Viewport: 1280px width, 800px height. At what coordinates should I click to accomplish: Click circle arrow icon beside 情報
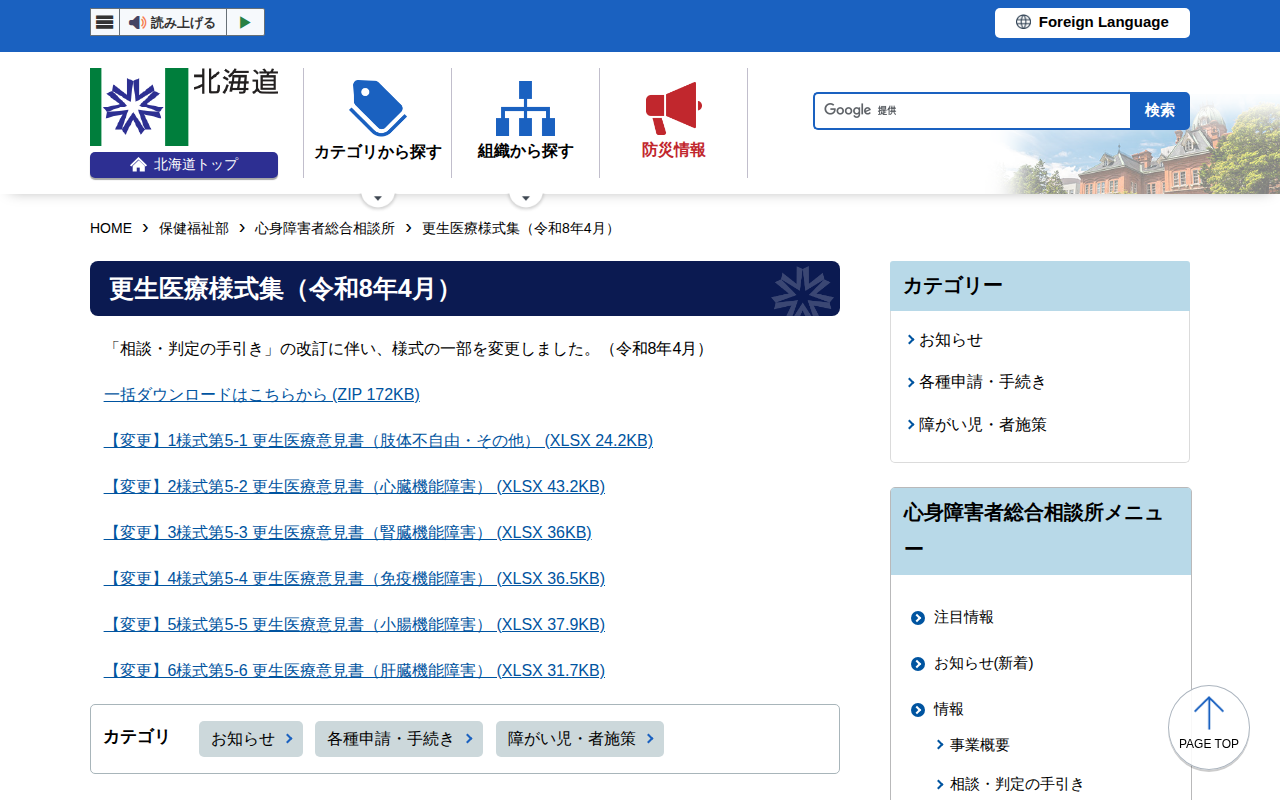[x=918, y=710]
